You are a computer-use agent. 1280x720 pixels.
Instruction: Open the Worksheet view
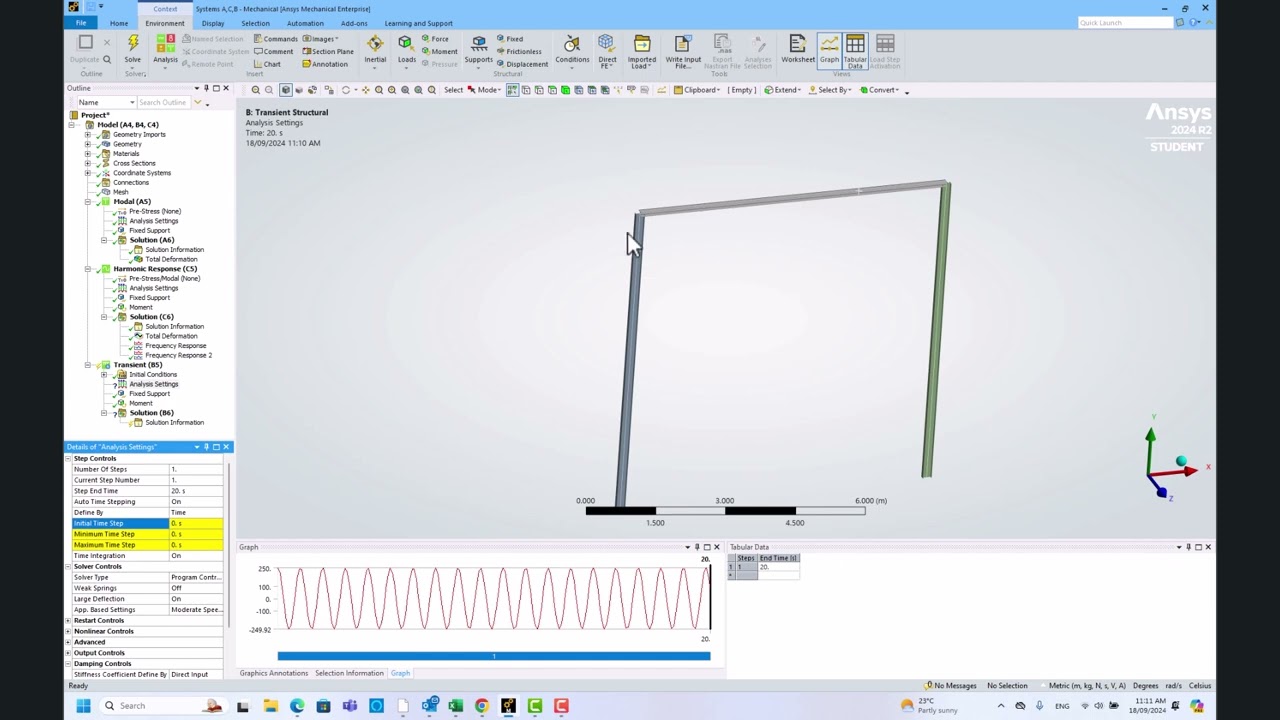click(x=798, y=47)
